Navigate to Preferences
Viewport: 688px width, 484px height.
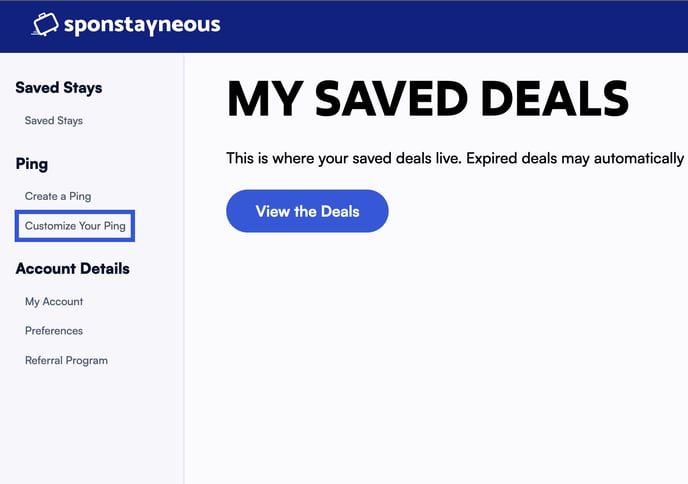(54, 331)
